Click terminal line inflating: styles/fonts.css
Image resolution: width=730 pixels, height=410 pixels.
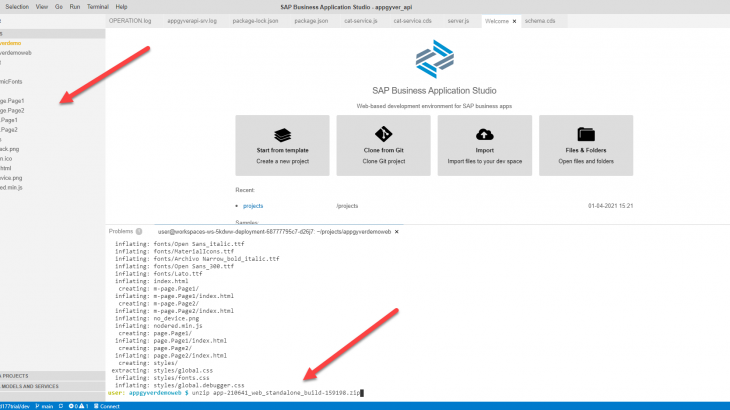tap(162, 378)
